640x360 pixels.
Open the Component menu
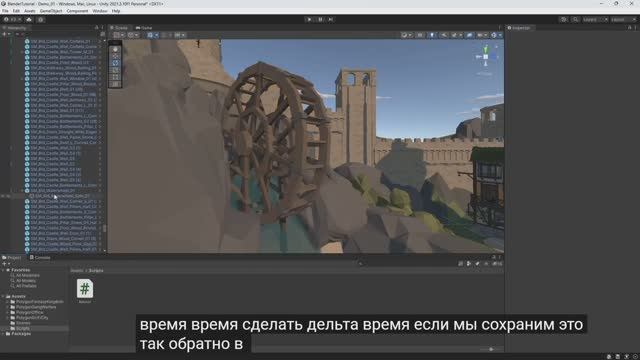coord(77,11)
